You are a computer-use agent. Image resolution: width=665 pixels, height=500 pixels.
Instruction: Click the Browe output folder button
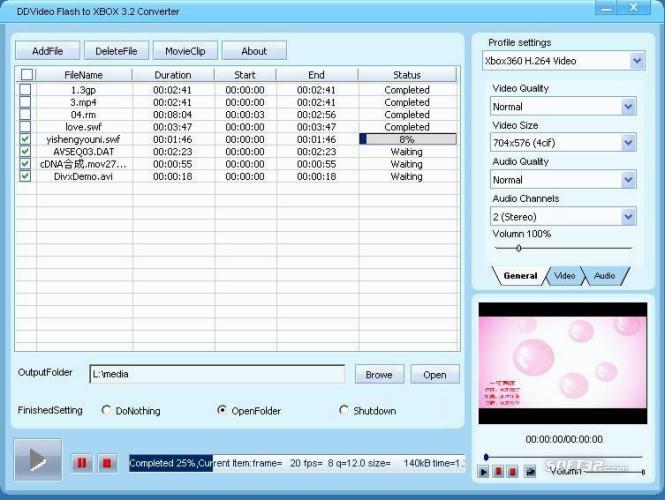[x=379, y=374]
